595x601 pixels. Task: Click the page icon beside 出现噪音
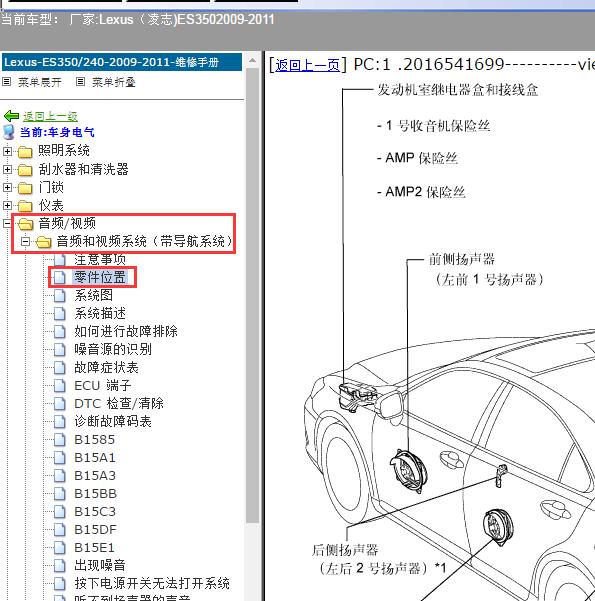tap(59, 565)
